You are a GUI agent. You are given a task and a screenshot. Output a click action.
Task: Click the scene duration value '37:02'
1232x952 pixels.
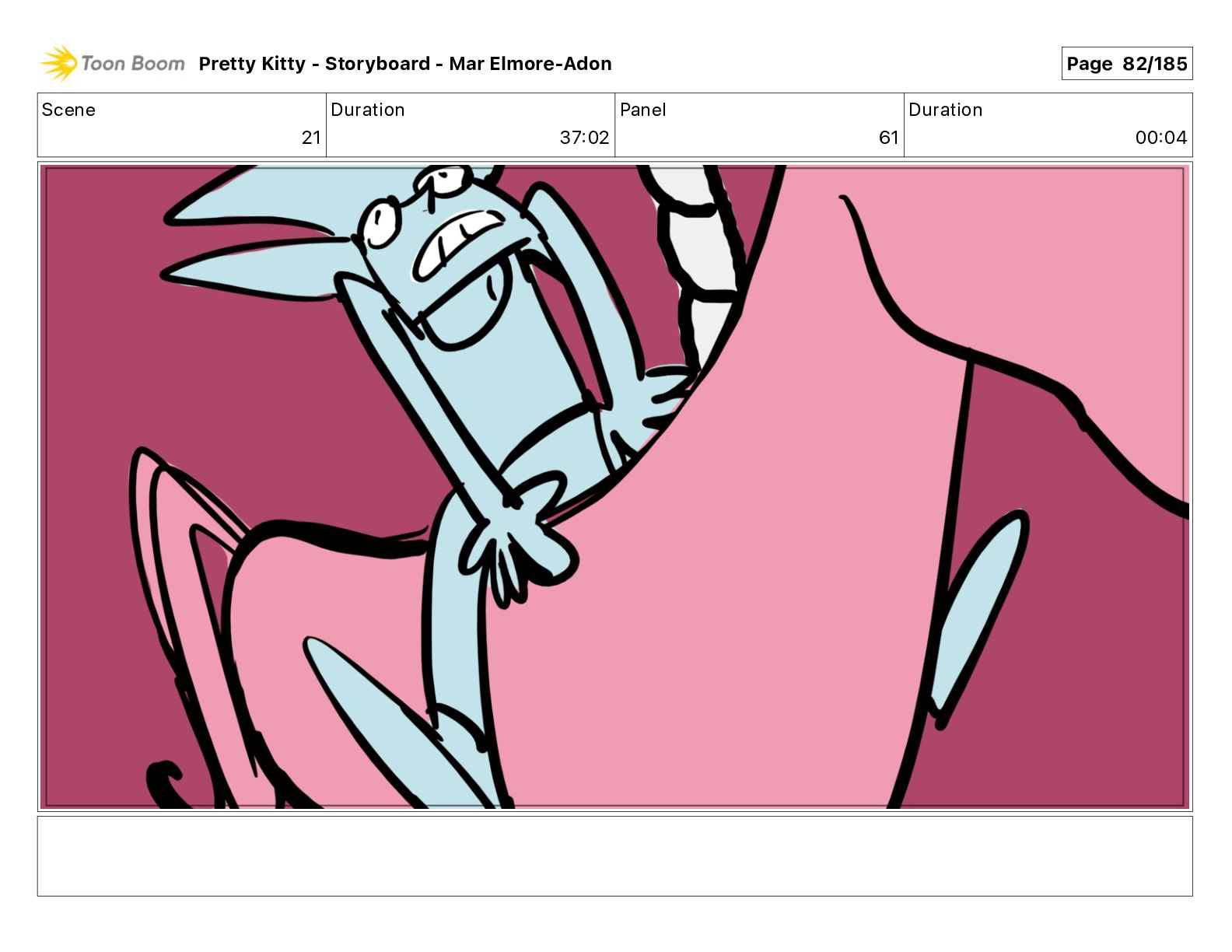point(584,138)
